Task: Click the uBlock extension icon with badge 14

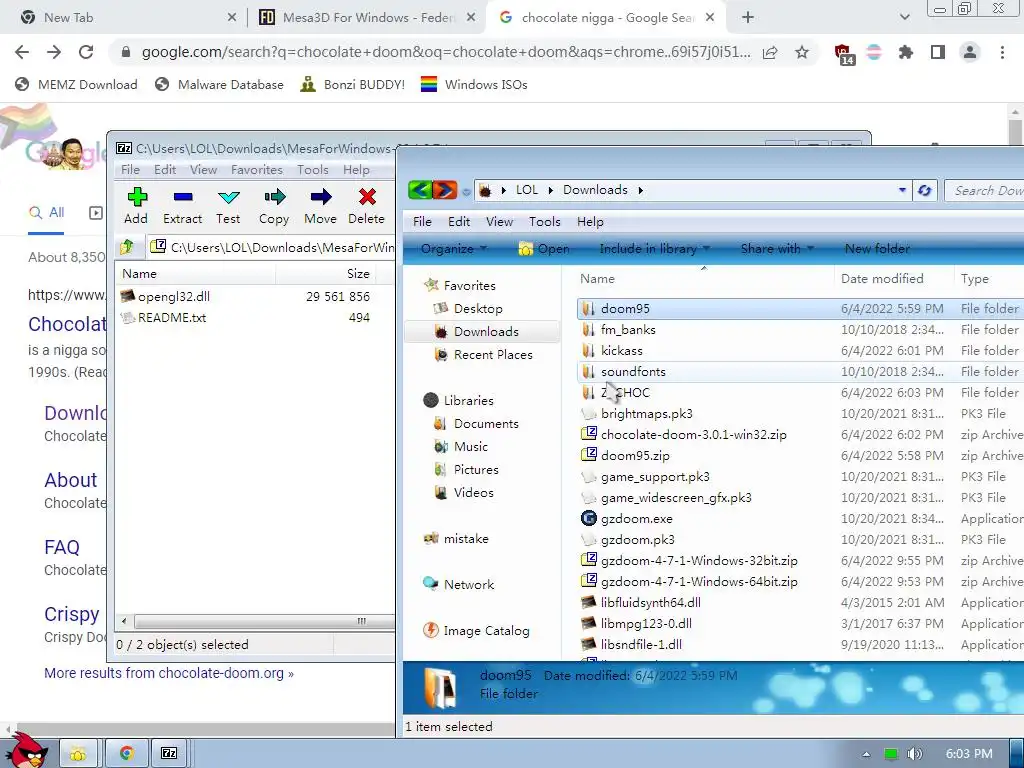Action: (x=844, y=54)
